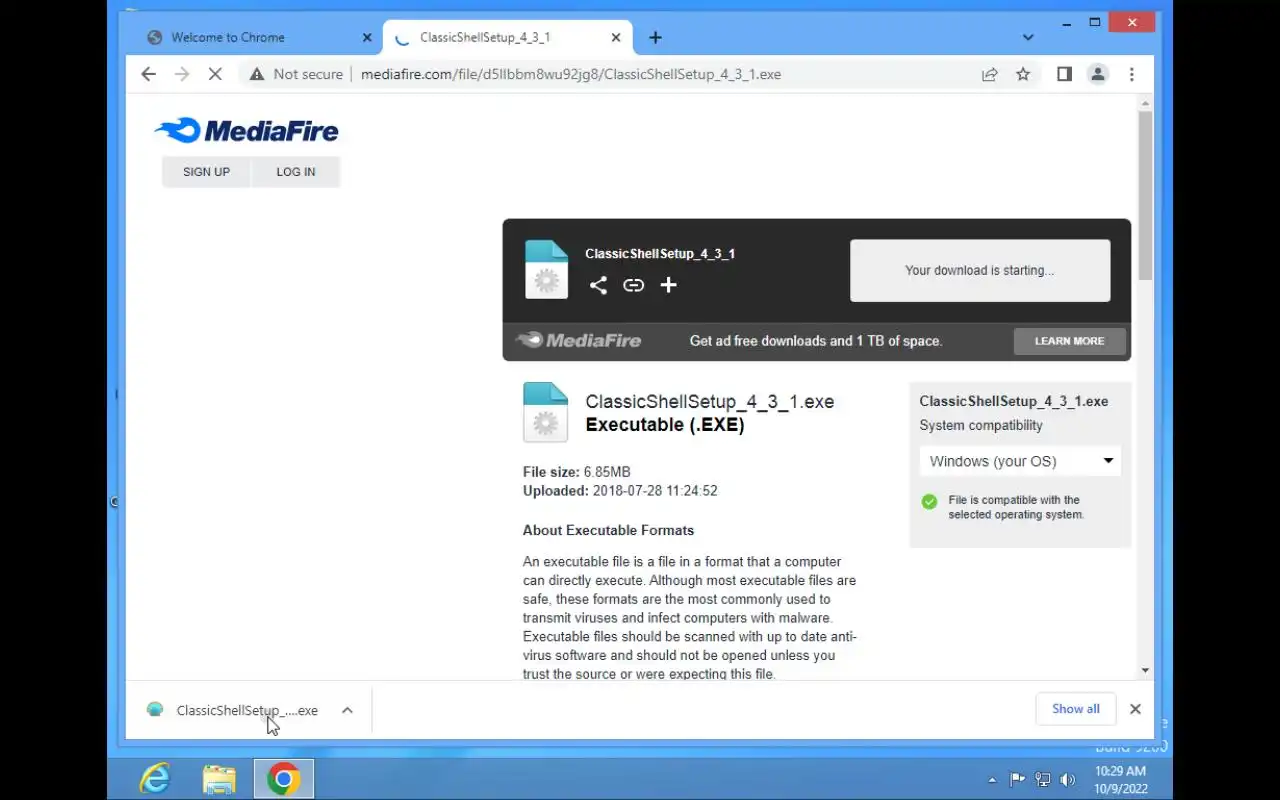Screen dimensions: 1280x800
Task: Click the ClassicShellSetup_4_3_1.exe heading
Action: [x=710, y=401]
